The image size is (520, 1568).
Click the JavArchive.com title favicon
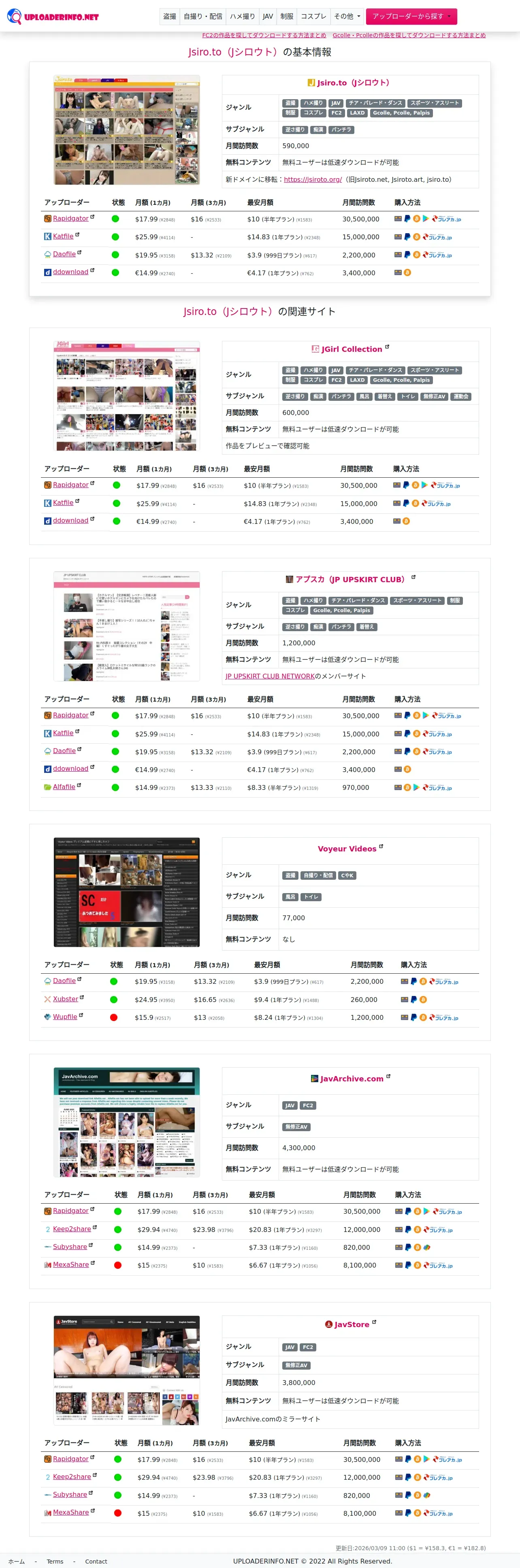point(314,1079)
